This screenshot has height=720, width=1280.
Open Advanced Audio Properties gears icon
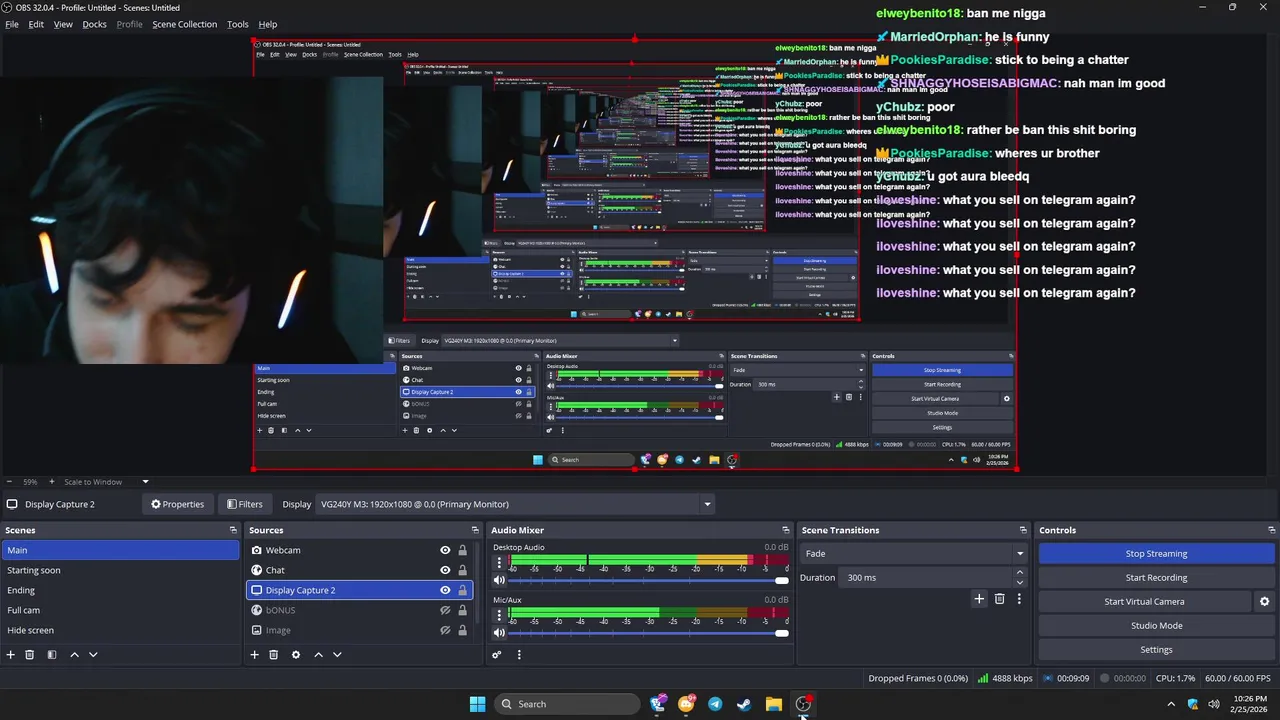(496, 654)
